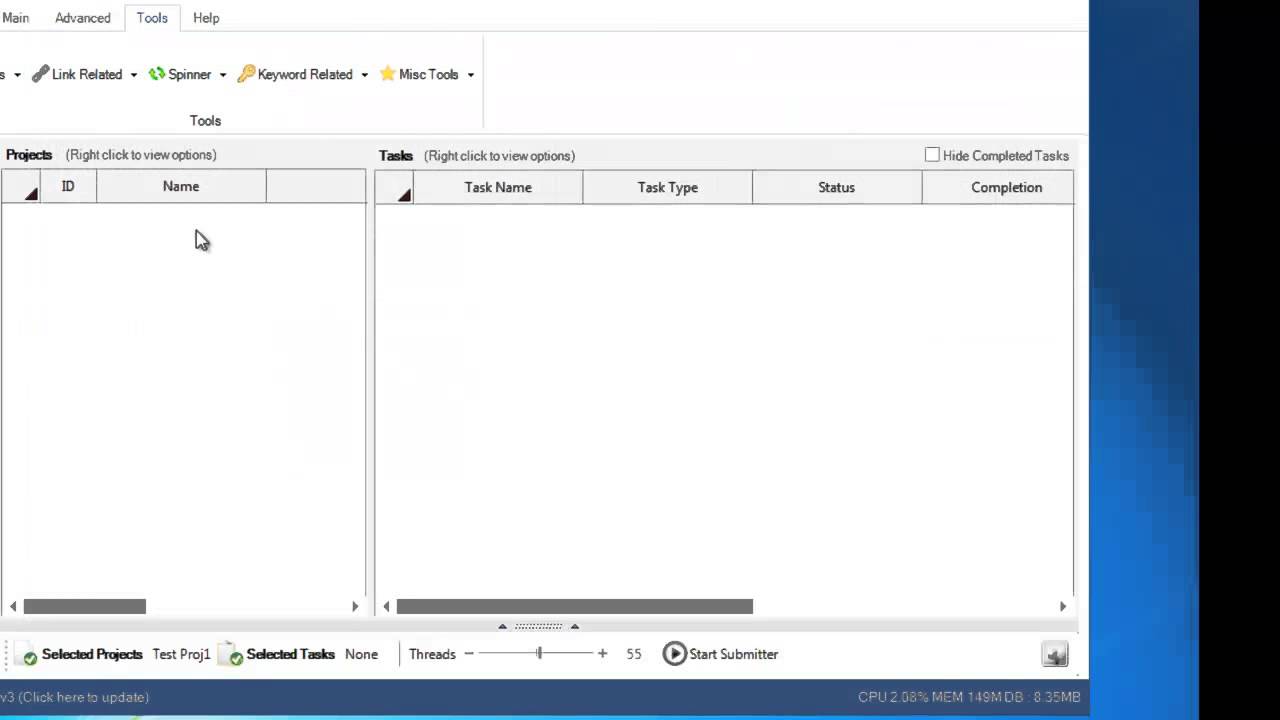1280x720 pixels.
Task: Sort tasks by the Task Name header
Action: pyautogui.click(x=498, y=187)
